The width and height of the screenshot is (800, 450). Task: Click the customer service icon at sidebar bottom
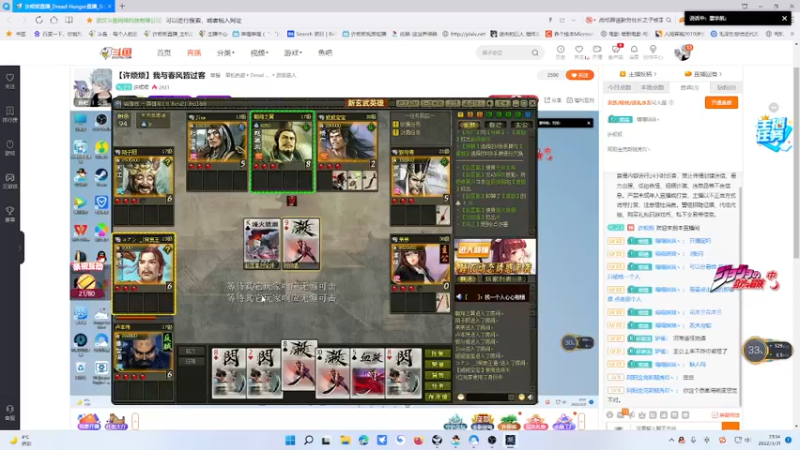[10, 411]
